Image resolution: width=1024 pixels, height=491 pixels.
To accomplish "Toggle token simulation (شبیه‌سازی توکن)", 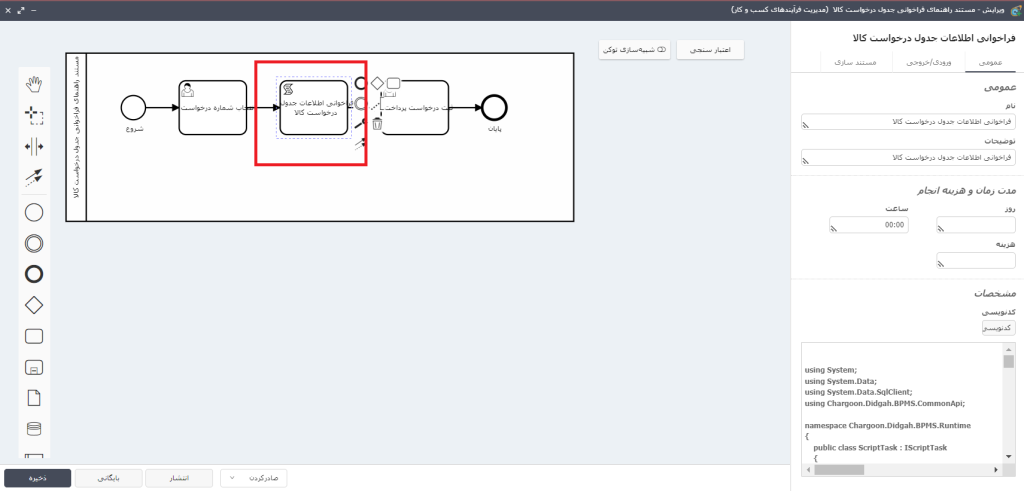I will tap(634, 49).
